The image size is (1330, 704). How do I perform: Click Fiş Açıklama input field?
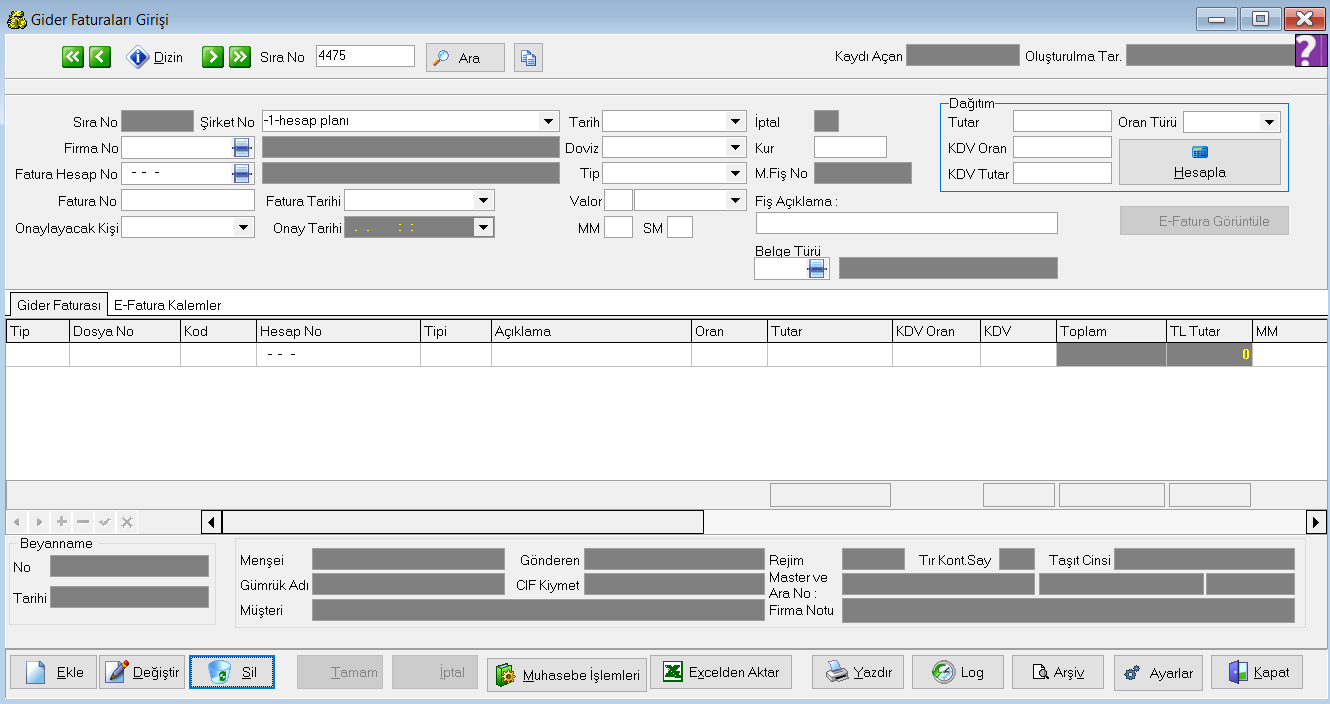point(907,223)
